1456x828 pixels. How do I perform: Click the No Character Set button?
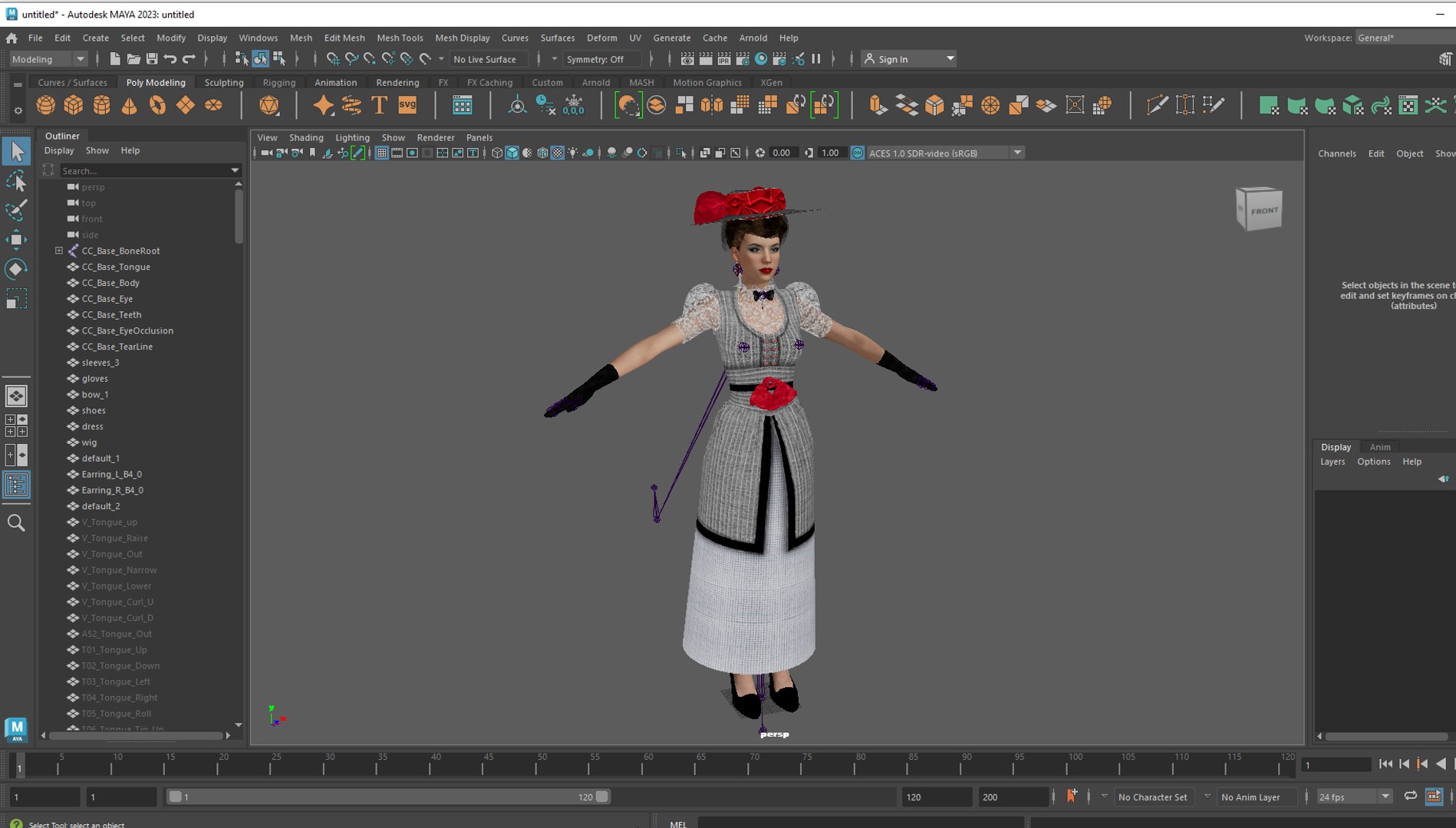[x=1152, y=797]
